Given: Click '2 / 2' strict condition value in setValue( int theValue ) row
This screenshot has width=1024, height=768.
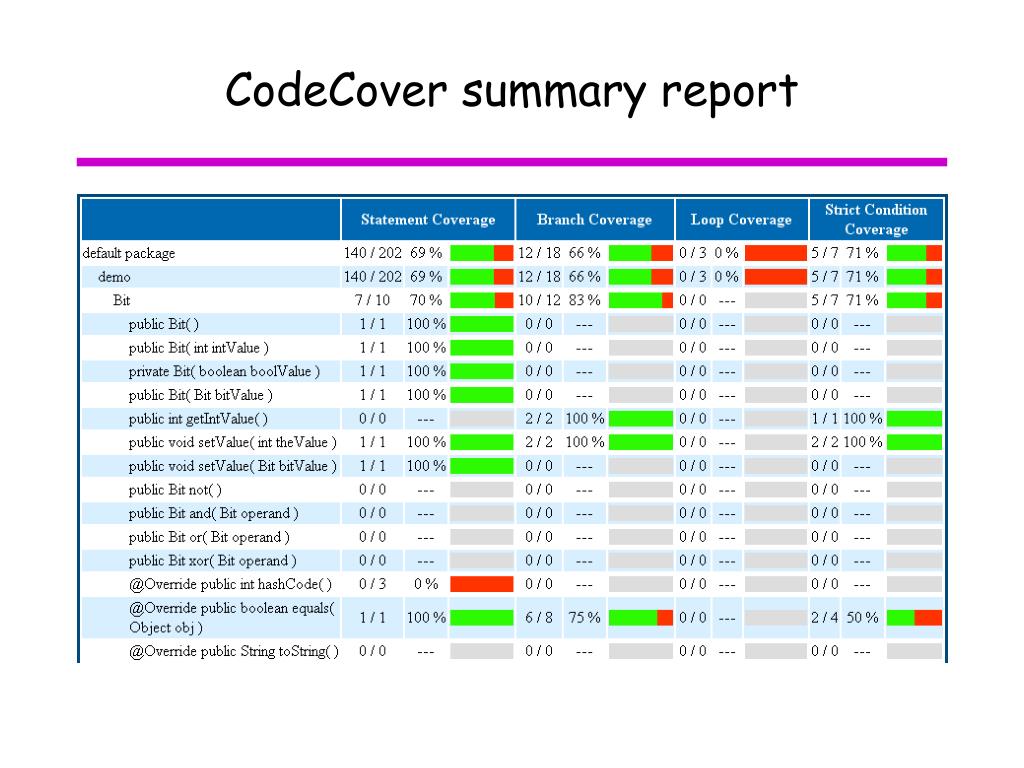Looking at the screenshot, I should click(x=825, y=442).
